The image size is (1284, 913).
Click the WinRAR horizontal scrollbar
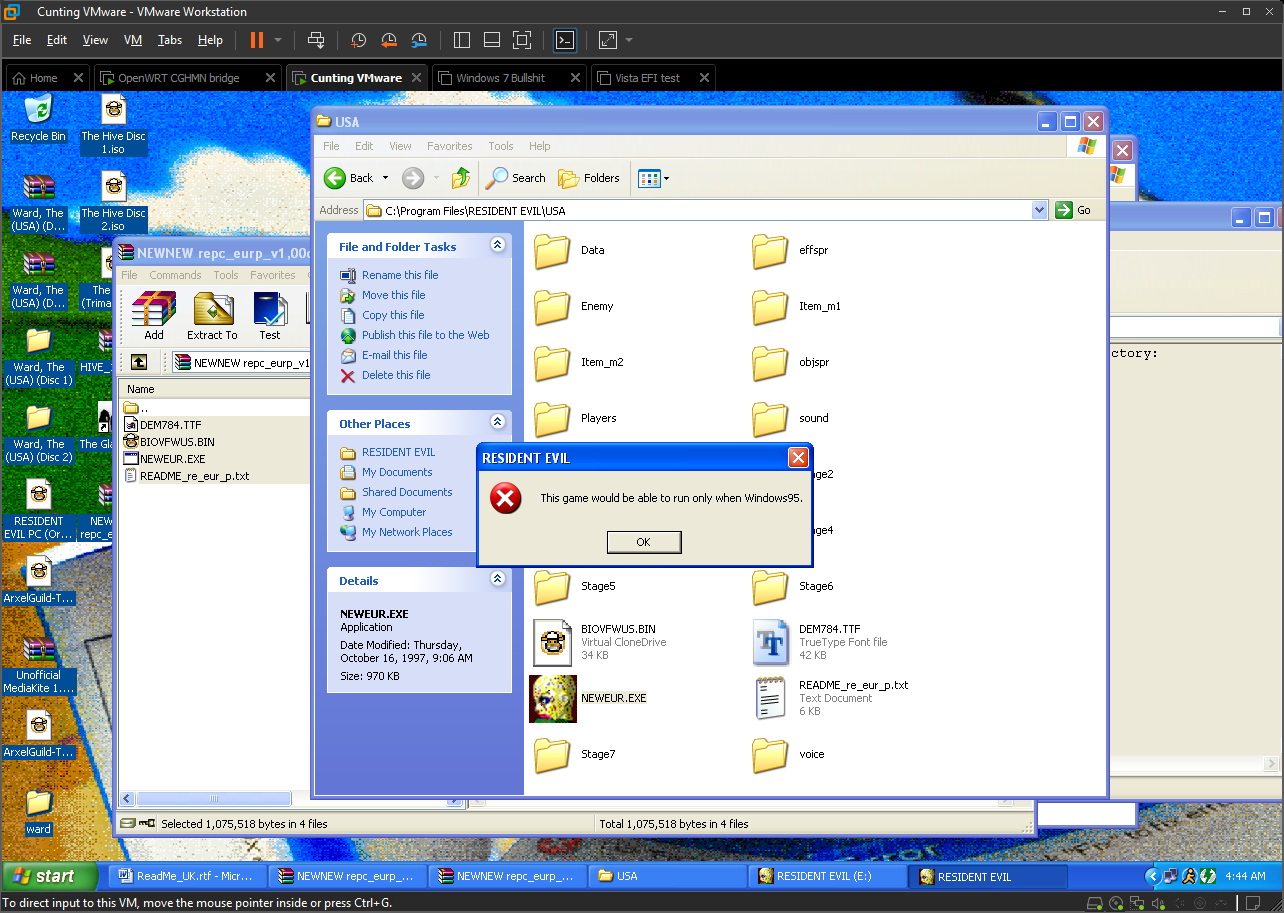point(216,799)
